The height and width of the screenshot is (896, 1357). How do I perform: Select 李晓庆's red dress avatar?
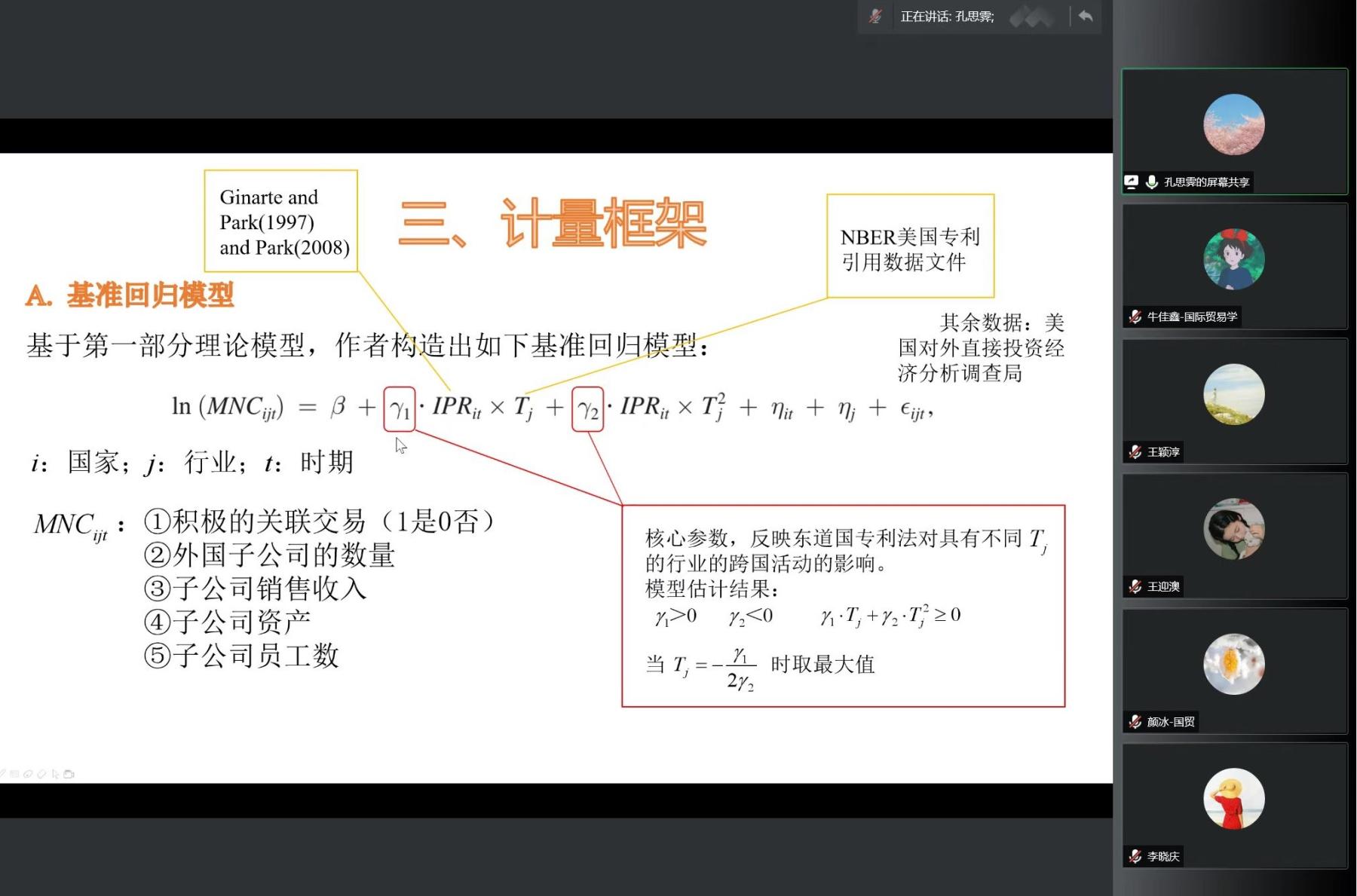1233,799
